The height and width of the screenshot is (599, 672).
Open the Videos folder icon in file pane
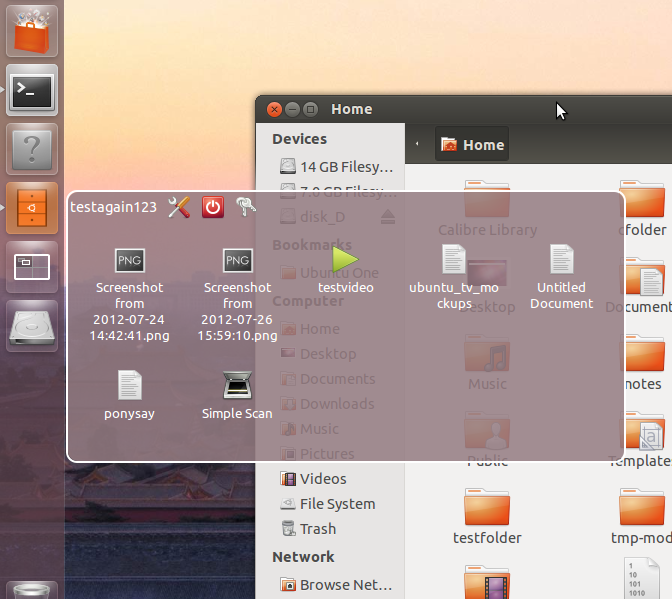pos(487,582)
